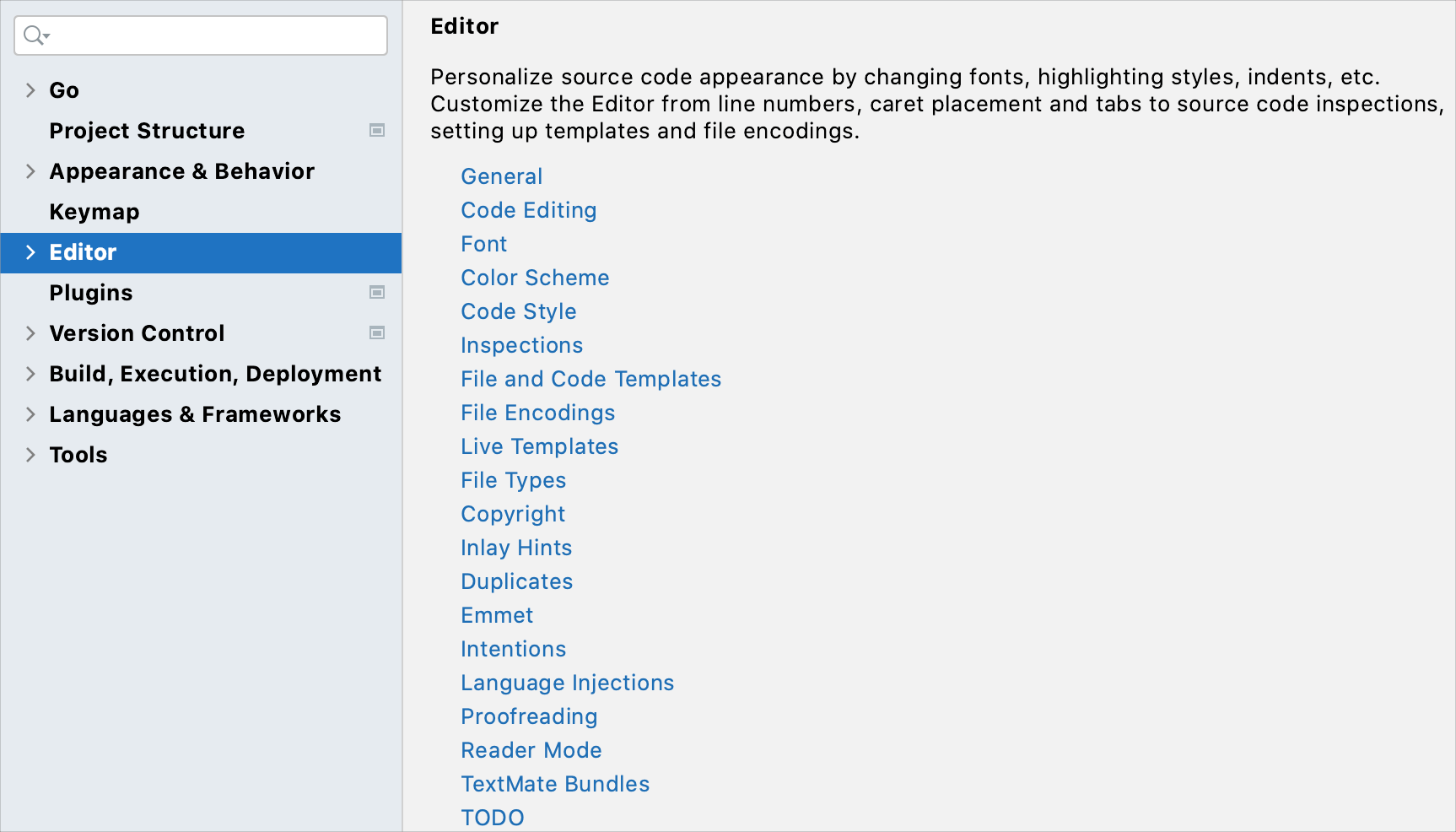Image resolution: width=1456 pixels, height=832 pixels.
Task: Open the Live Templates settings
Action: (x=539, y=446)
